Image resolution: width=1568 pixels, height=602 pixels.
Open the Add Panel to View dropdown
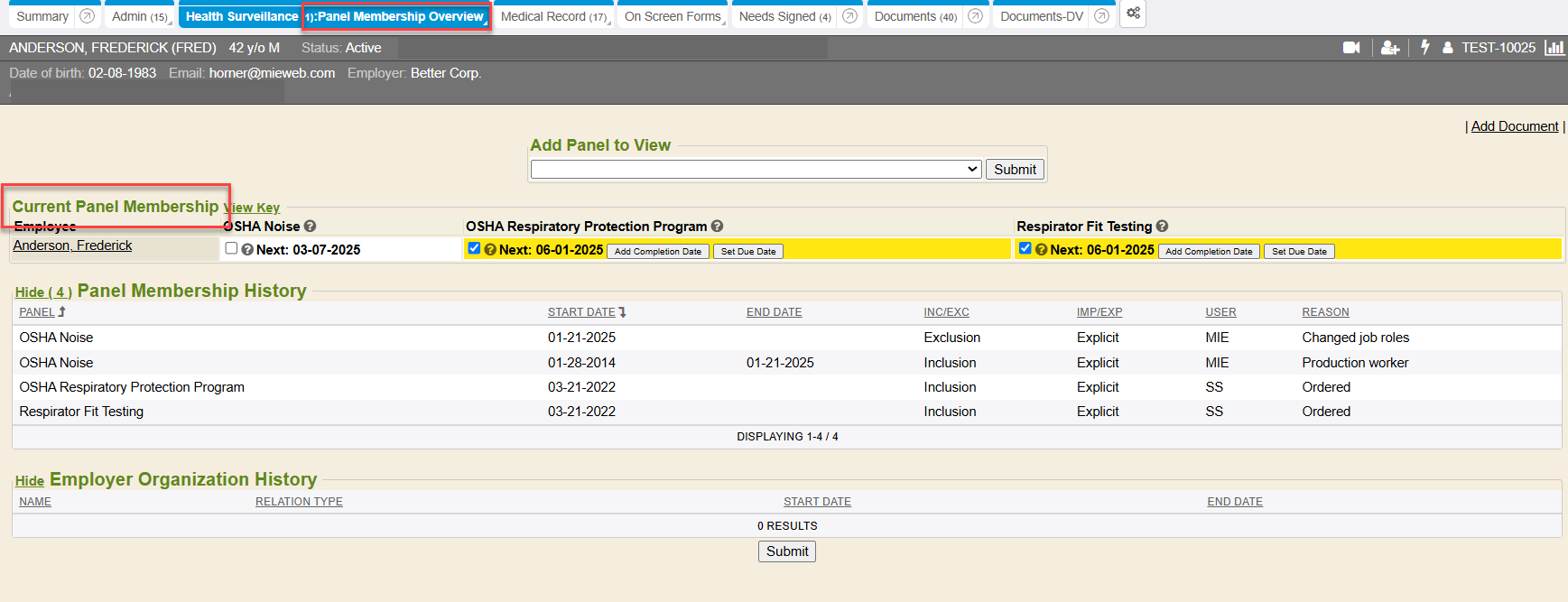pyautogui.click(x=756, y=170)
